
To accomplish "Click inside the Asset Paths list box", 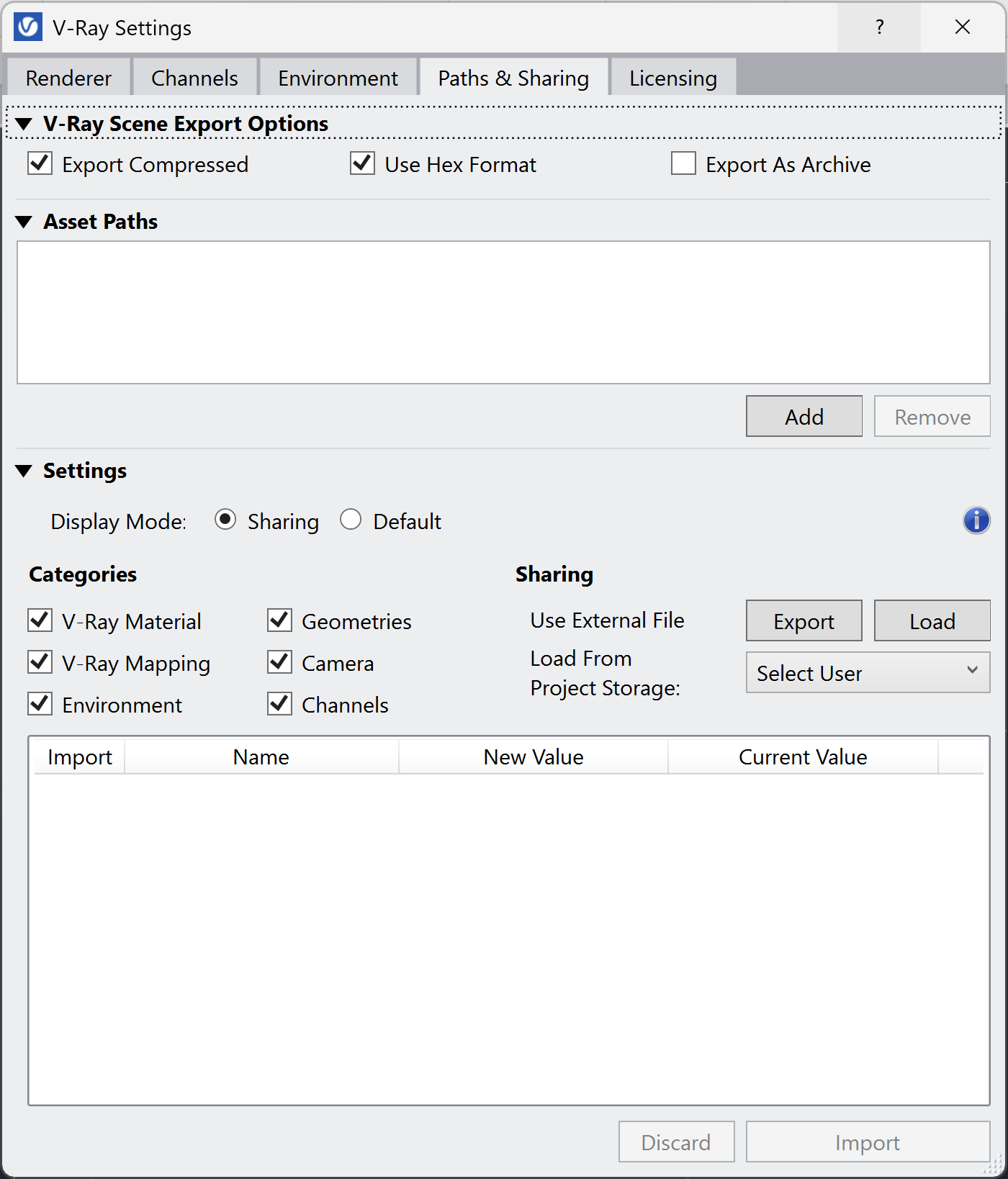I will [x=503, y=312].
